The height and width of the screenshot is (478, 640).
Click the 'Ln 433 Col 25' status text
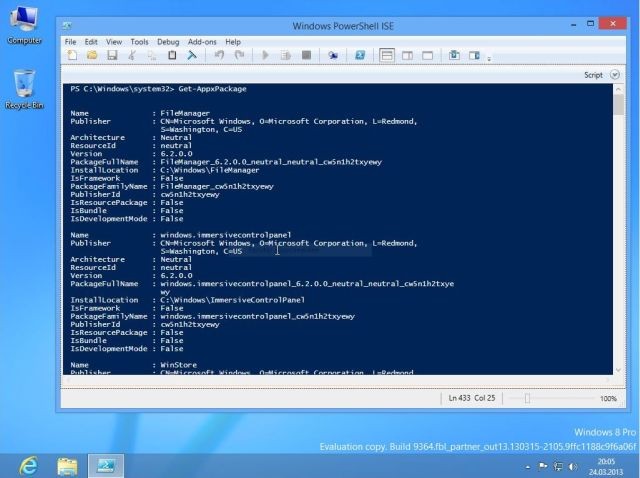[x=471, y=398]
